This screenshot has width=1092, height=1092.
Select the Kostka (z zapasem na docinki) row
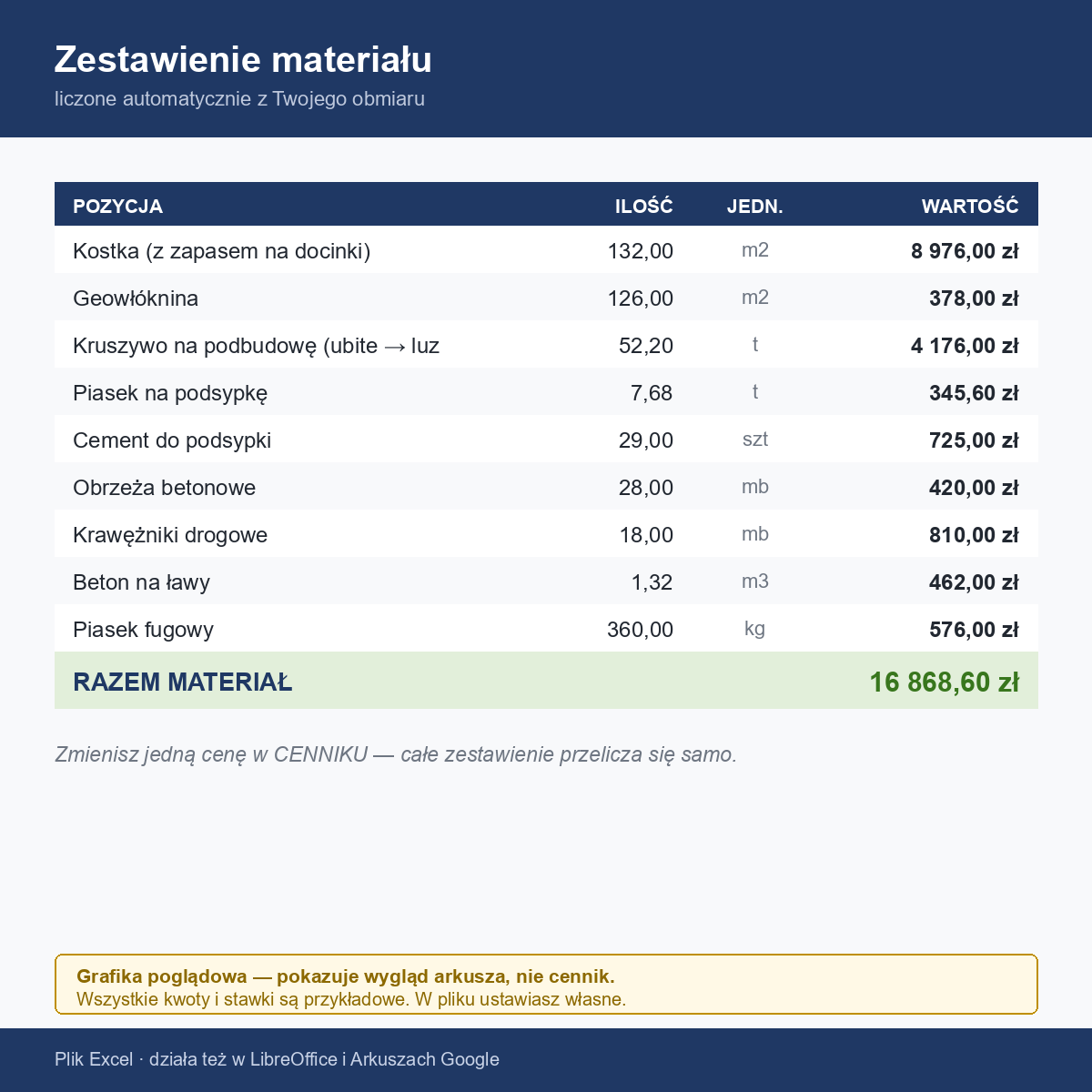click(546, 250)
